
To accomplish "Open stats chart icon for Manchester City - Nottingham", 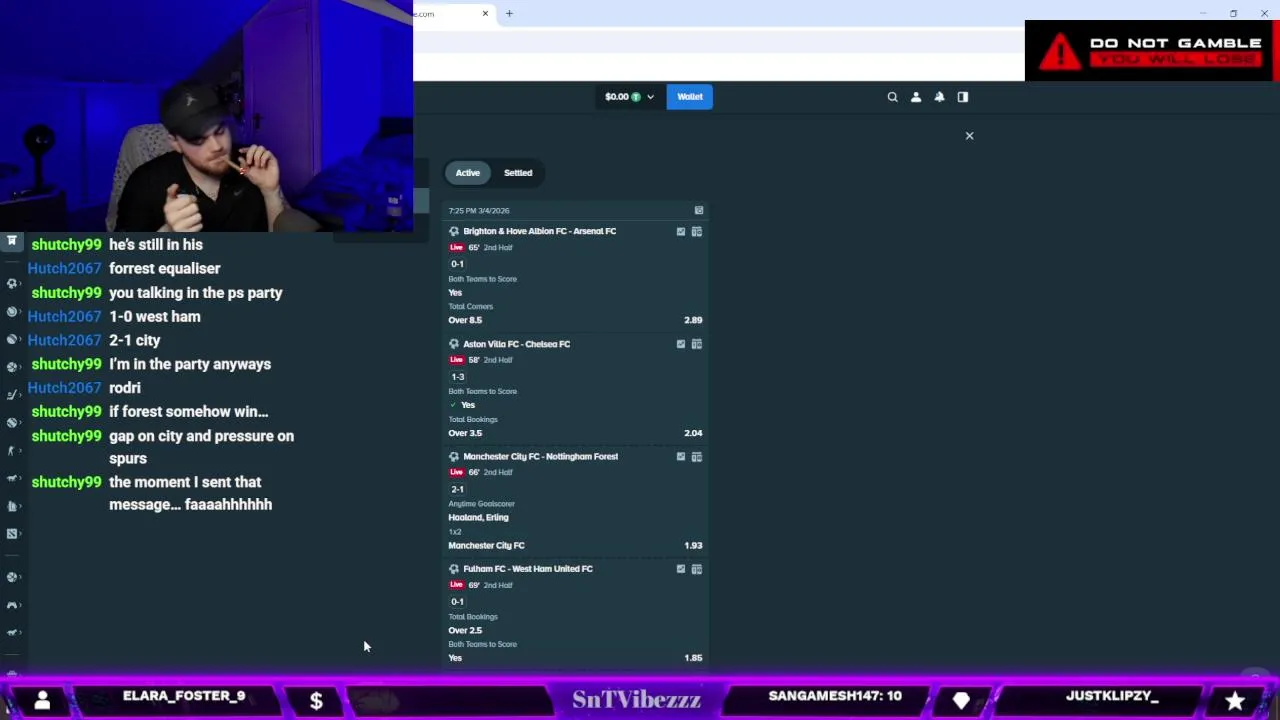I will 681,456.
